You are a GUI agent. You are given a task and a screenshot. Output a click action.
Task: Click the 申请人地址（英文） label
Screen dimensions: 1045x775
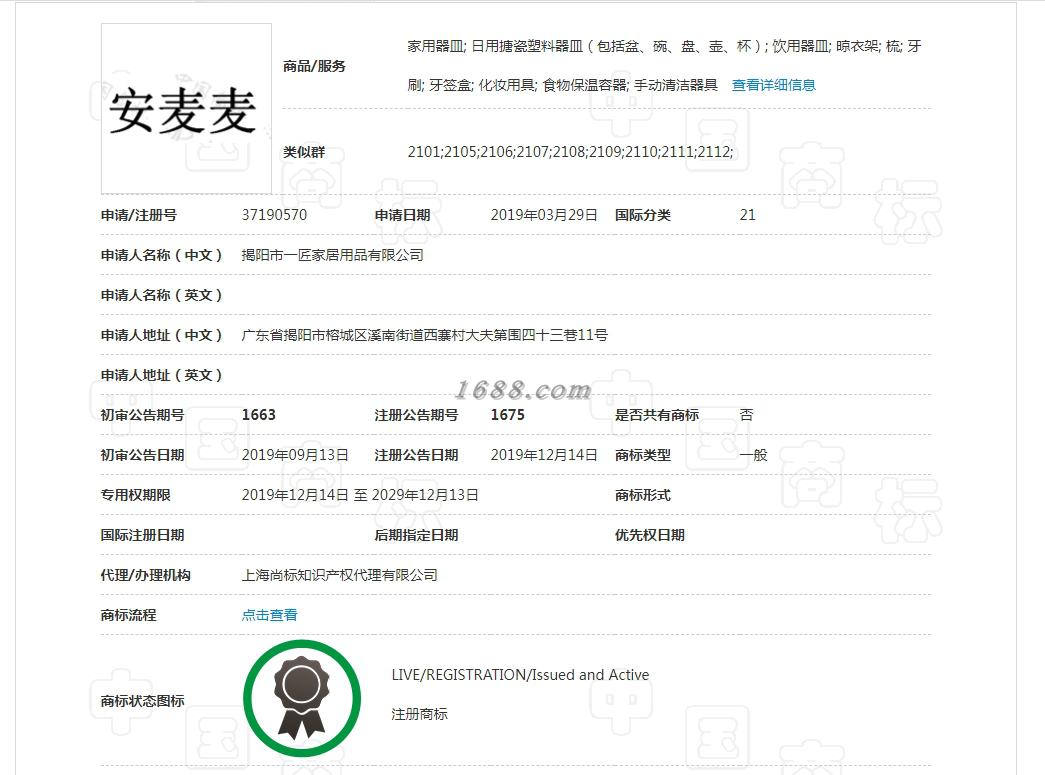(162, 375)
